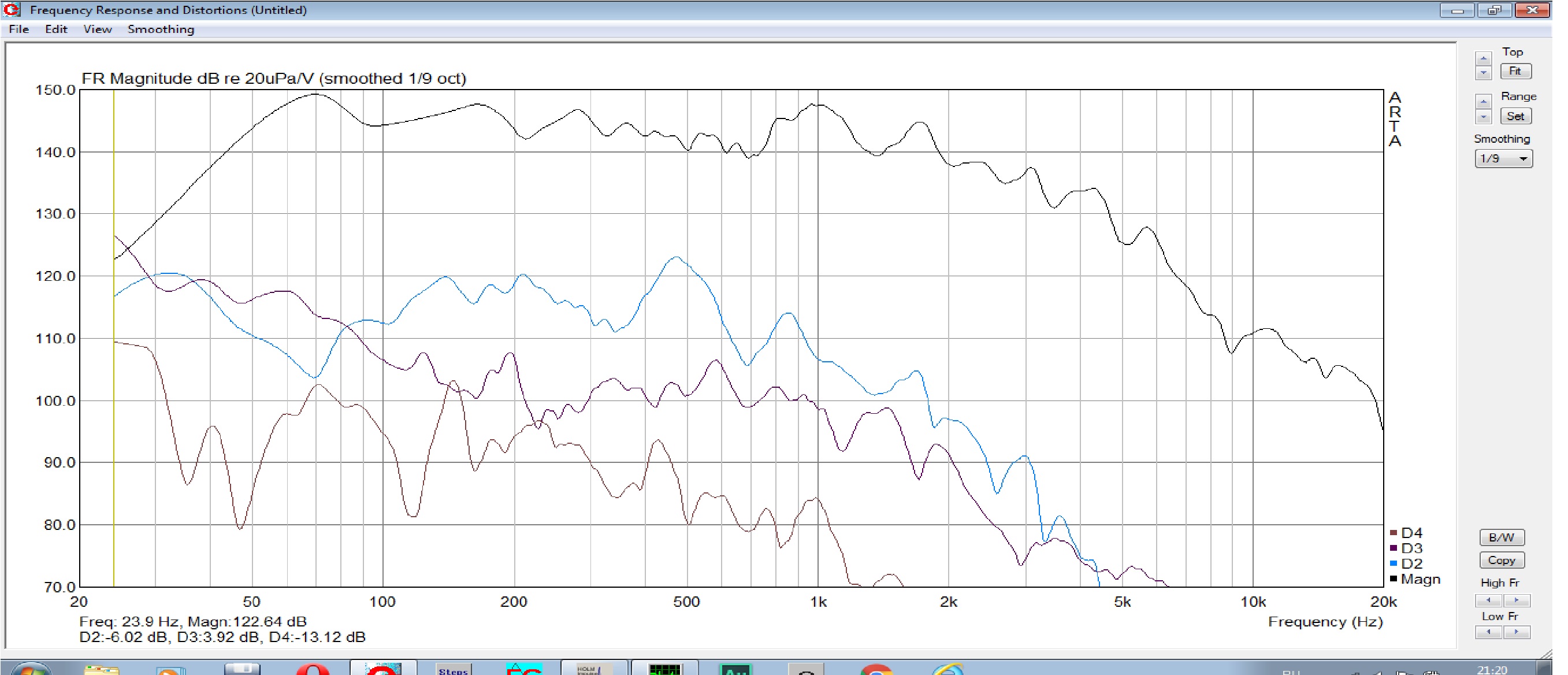1568x675 pixels.
Task: Open the Edit menu
Action: (x=56, y=29)
